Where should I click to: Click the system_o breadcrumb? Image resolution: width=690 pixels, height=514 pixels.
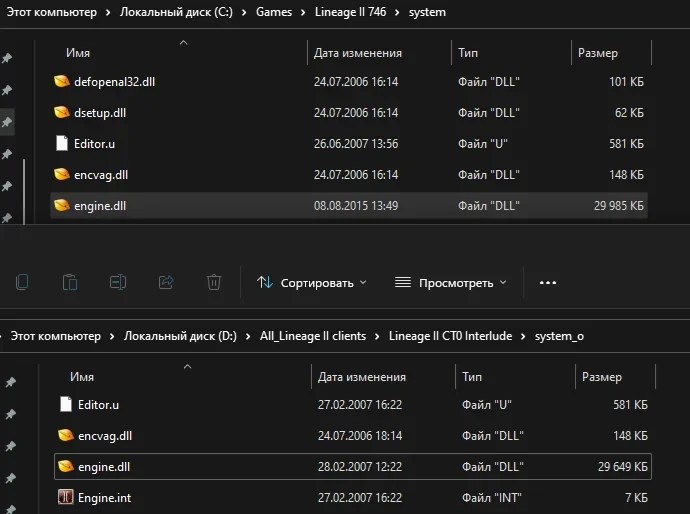(x=559, y=336)
